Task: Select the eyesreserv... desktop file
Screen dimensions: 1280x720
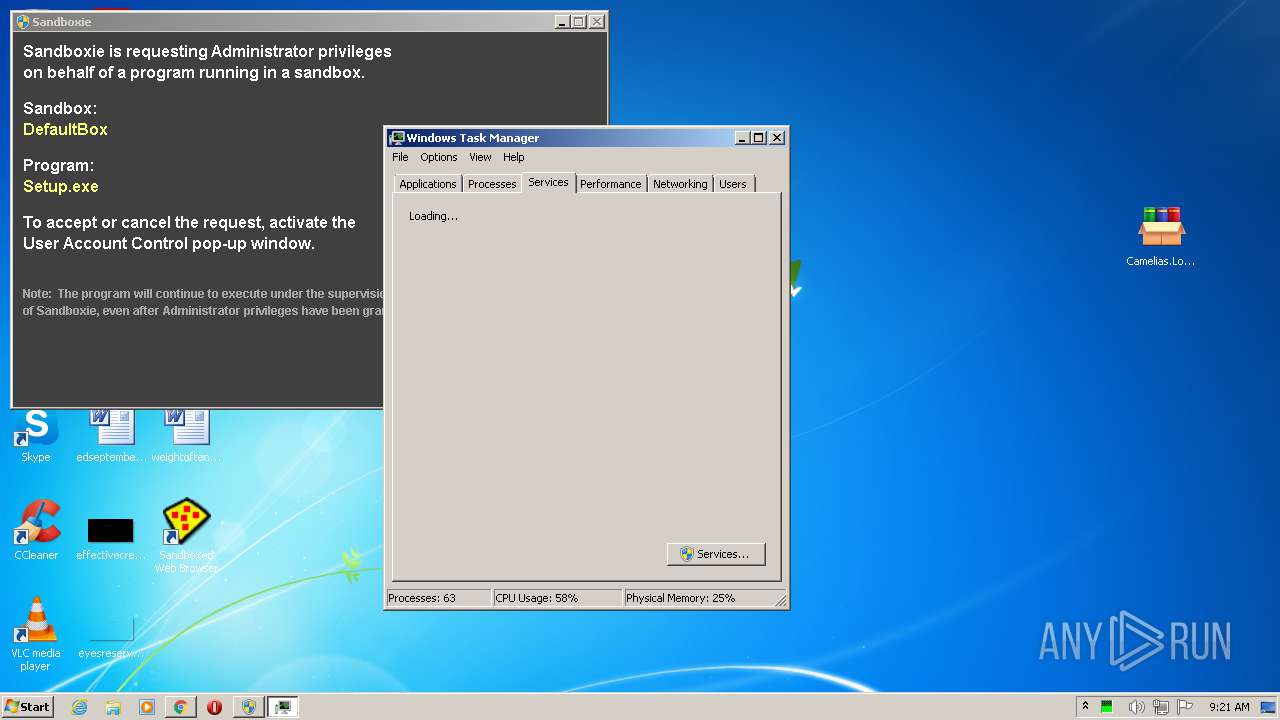Action: point(111,637)
